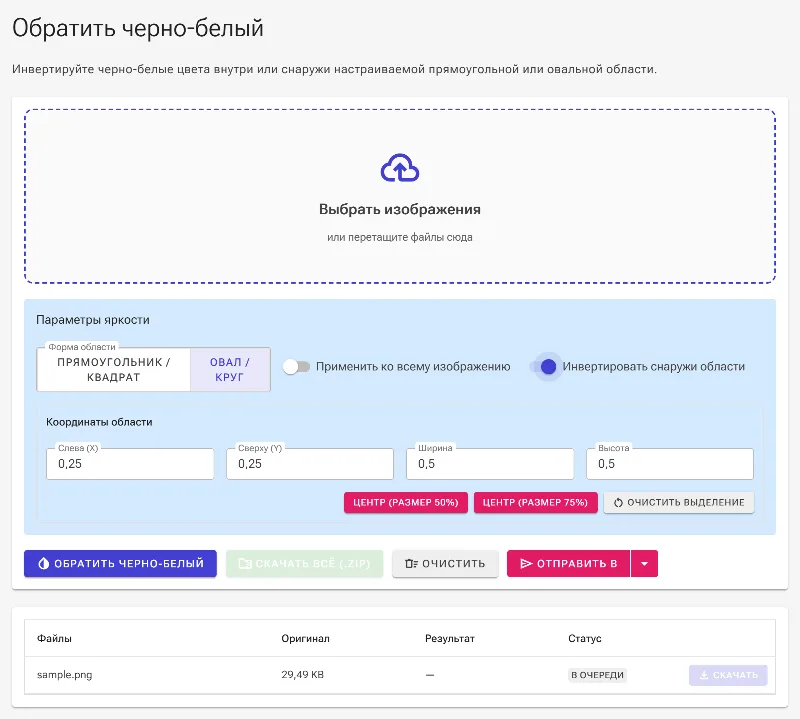
Task: Toggle 'Применить ко всему изображению' switch
Action: pos(296,366)
